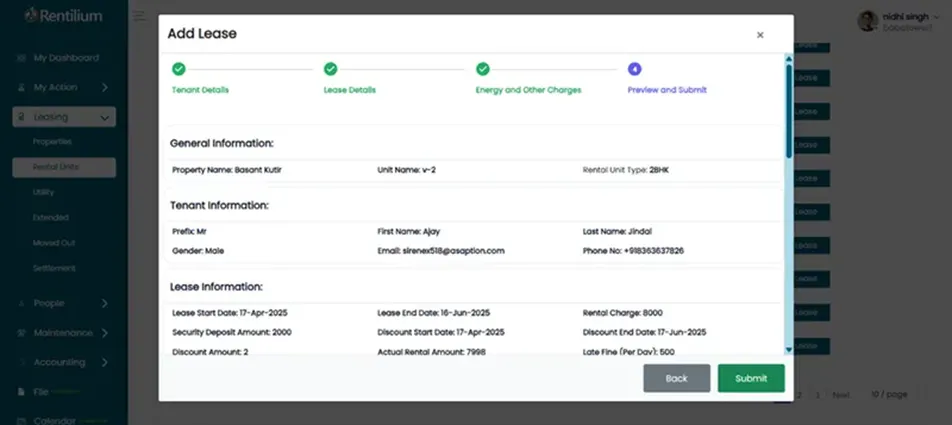Click nidhi singh profile avatar
The height and width of the screenshot is (425, 952).
[x=868, y=21]
